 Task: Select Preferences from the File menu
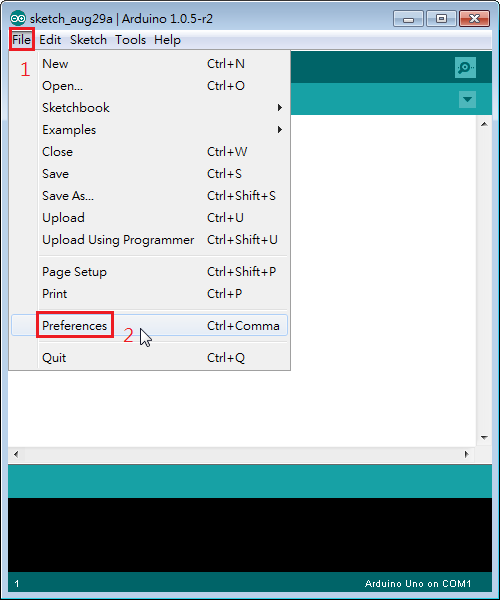coord(149,326)
